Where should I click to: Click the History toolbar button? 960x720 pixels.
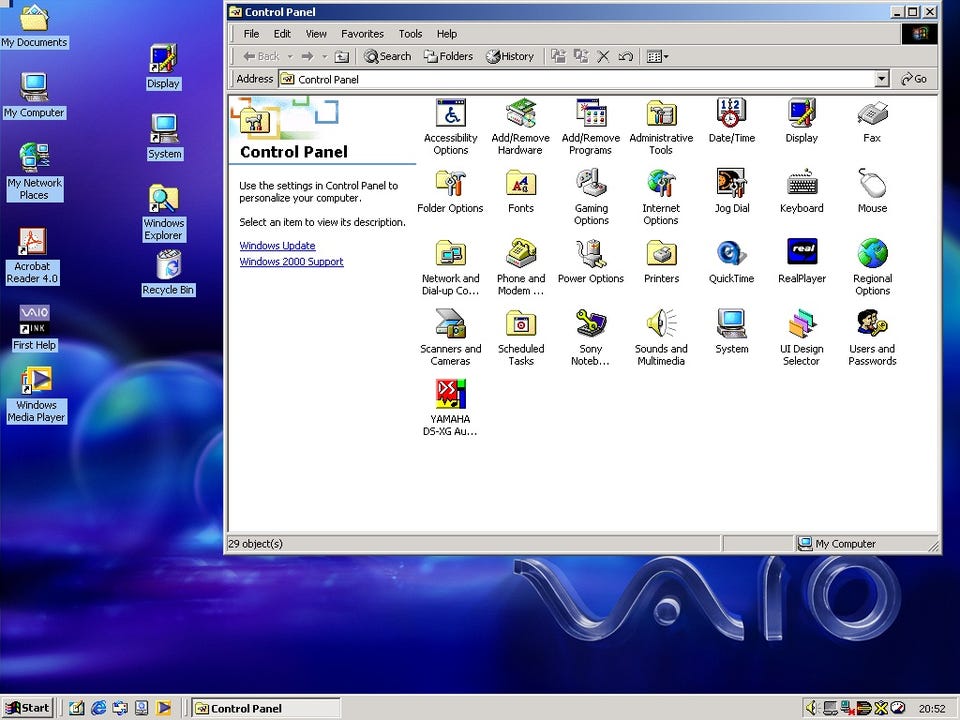[x=510, y=56]
